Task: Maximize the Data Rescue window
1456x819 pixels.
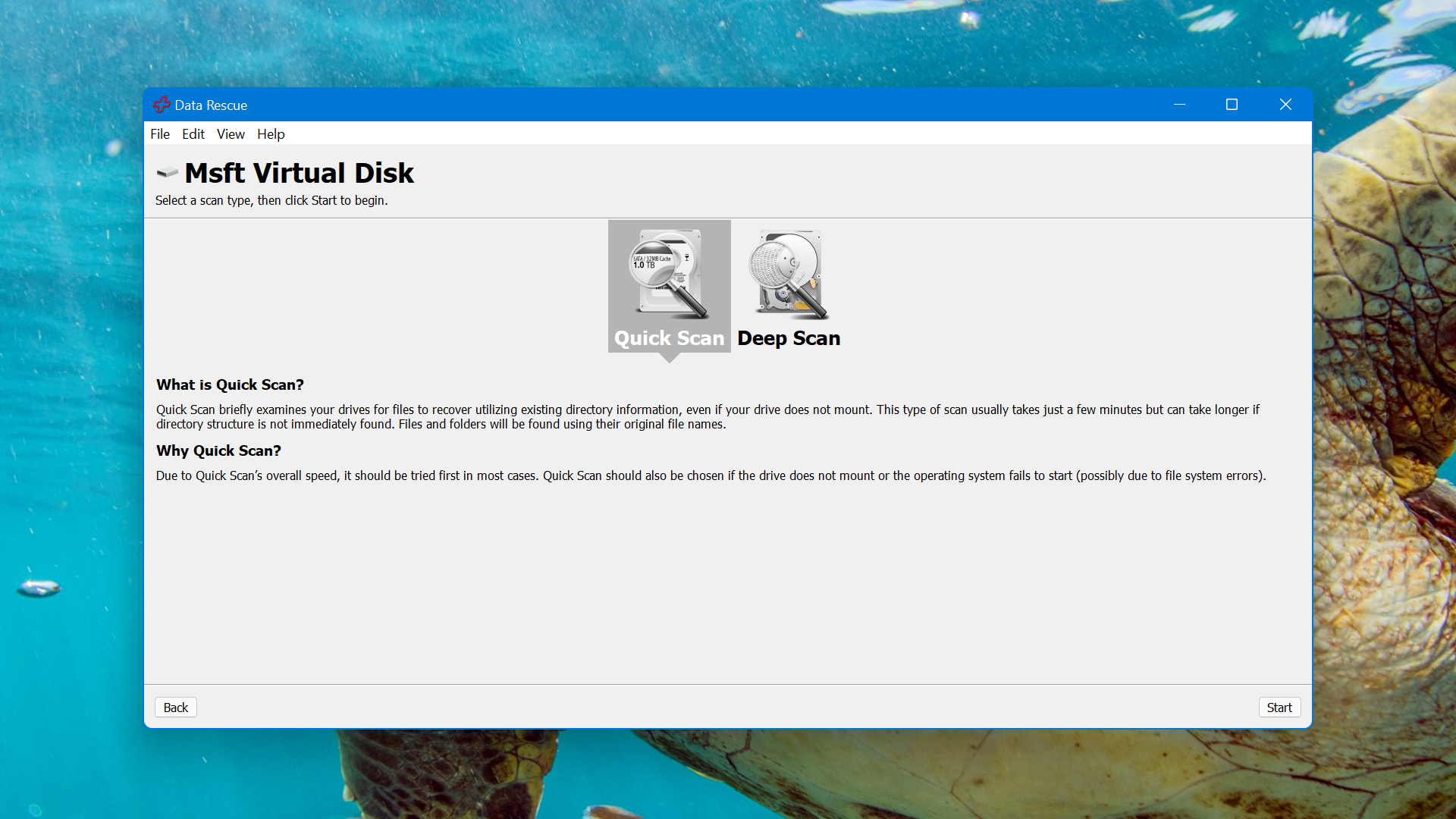Action: (x=1232, y=105)
